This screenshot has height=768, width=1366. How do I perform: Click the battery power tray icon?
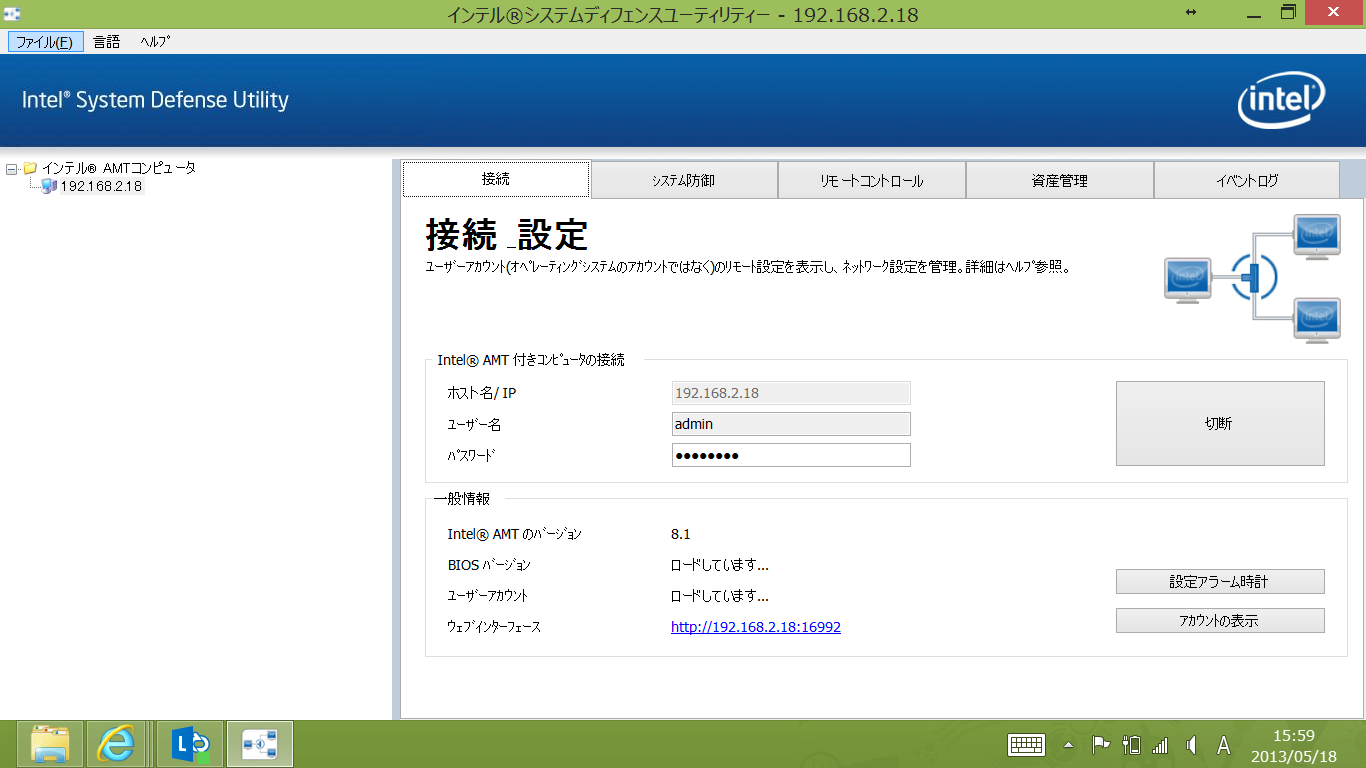1131,744
